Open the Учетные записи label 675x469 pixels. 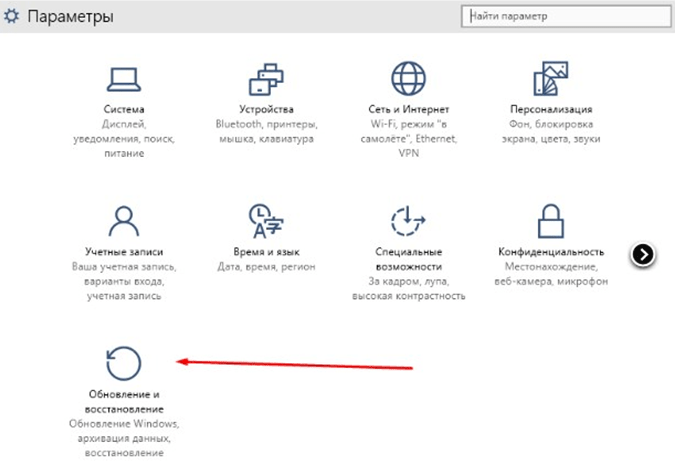pos(124,252)
